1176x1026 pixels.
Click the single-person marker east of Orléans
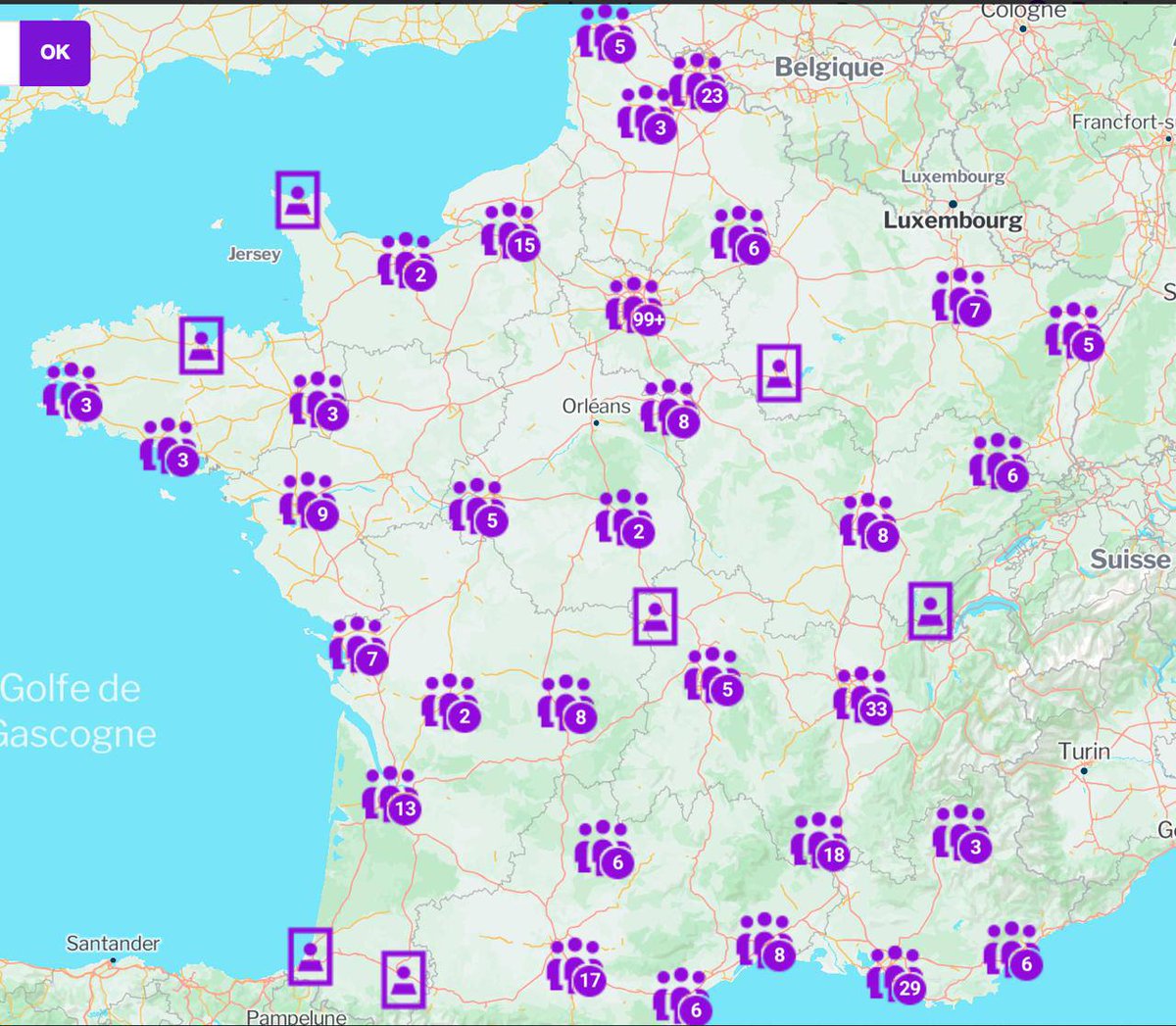click(x=778, y=373)
